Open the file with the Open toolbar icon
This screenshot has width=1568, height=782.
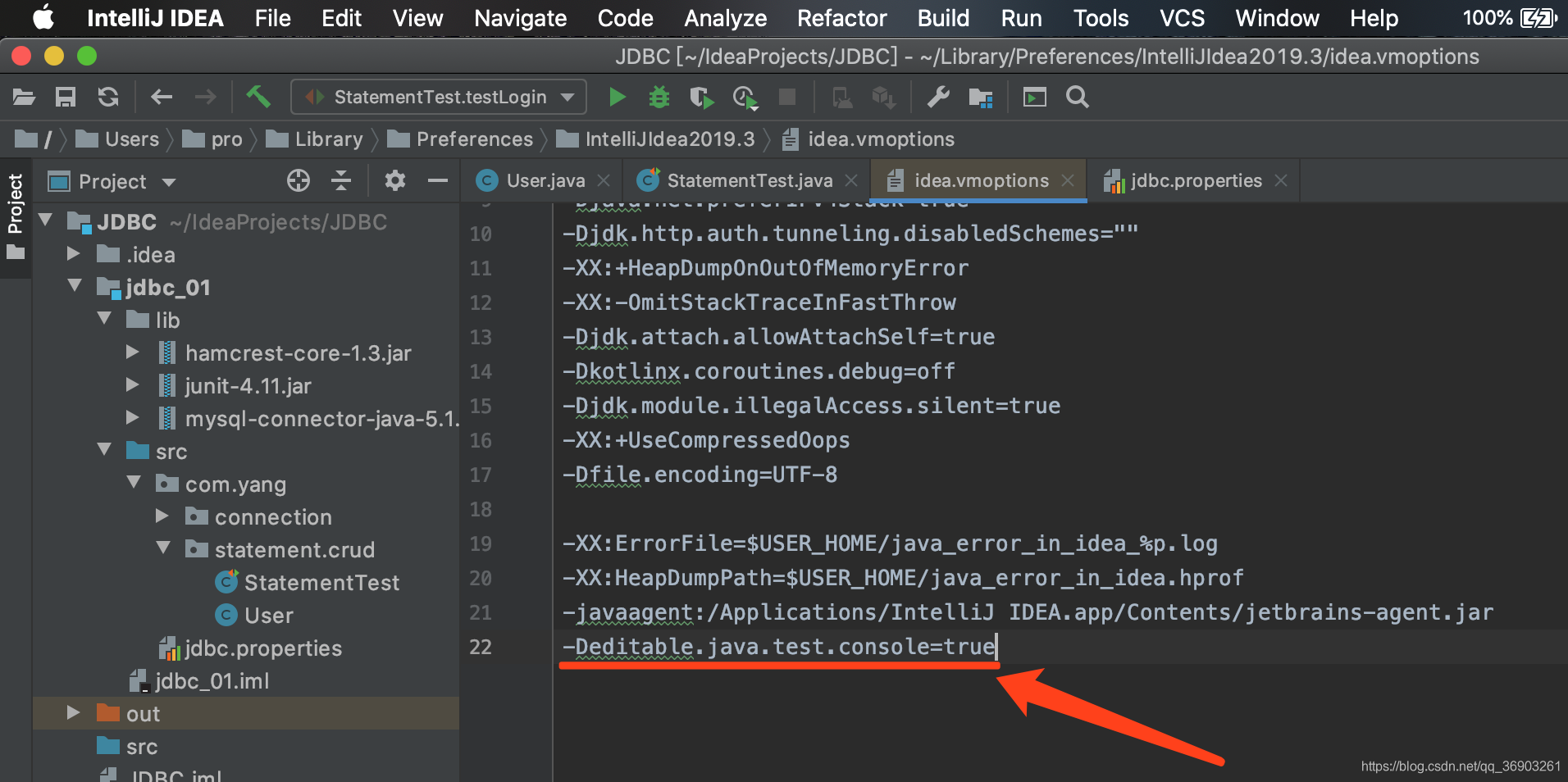(24, 98)
